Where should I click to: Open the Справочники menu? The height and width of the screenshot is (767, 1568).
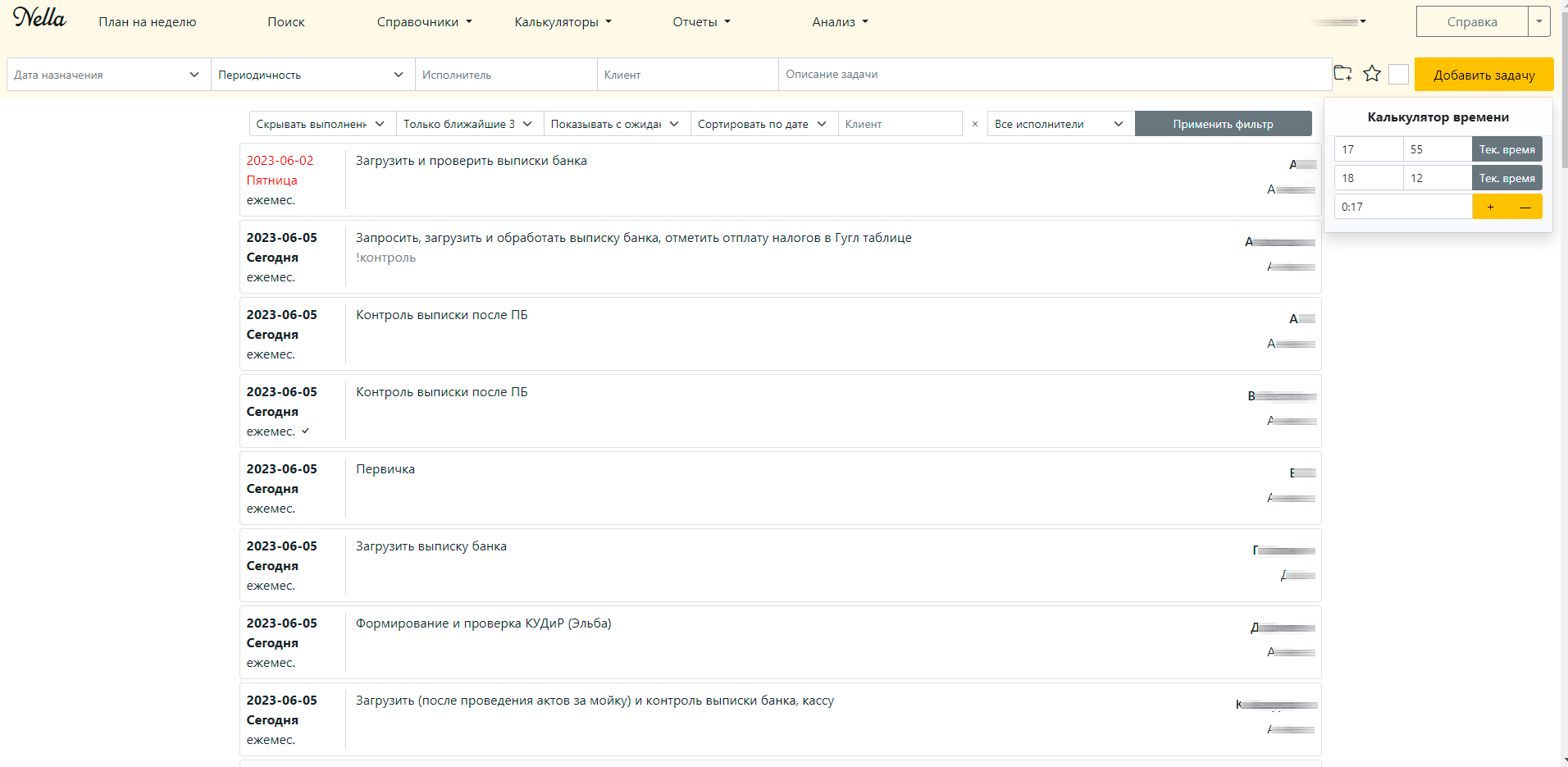pos(425,22)
